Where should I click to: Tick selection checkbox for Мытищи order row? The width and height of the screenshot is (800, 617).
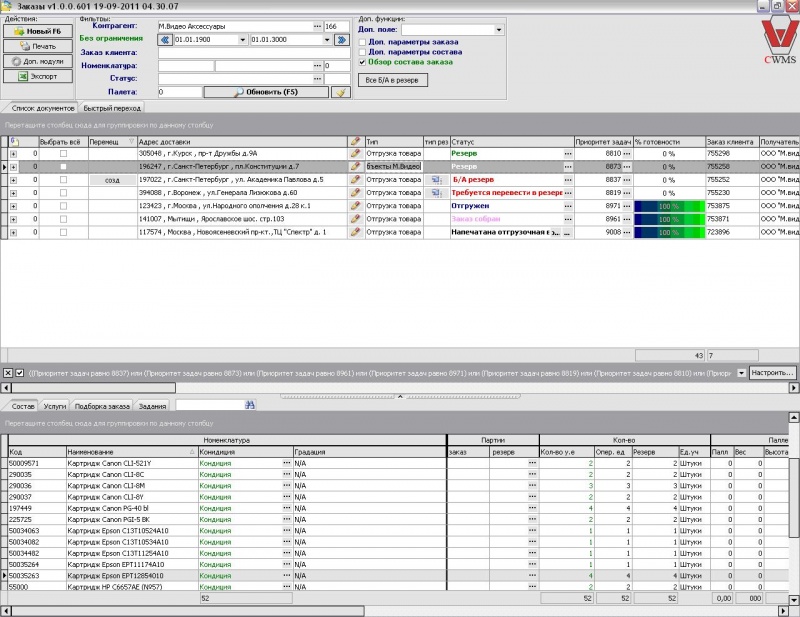(x=63, y=219)
